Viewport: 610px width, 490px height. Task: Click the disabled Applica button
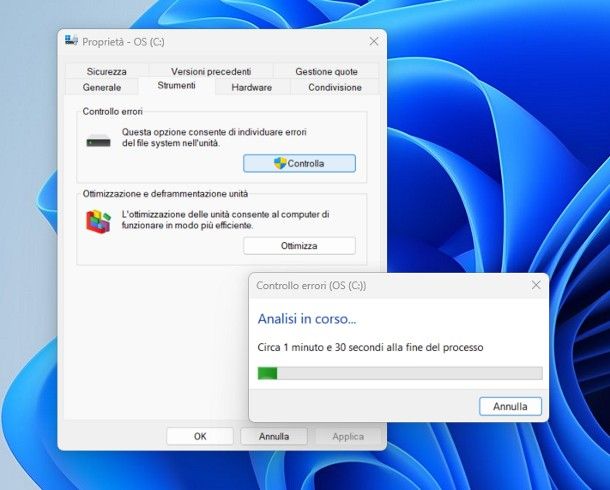(348, 436)
